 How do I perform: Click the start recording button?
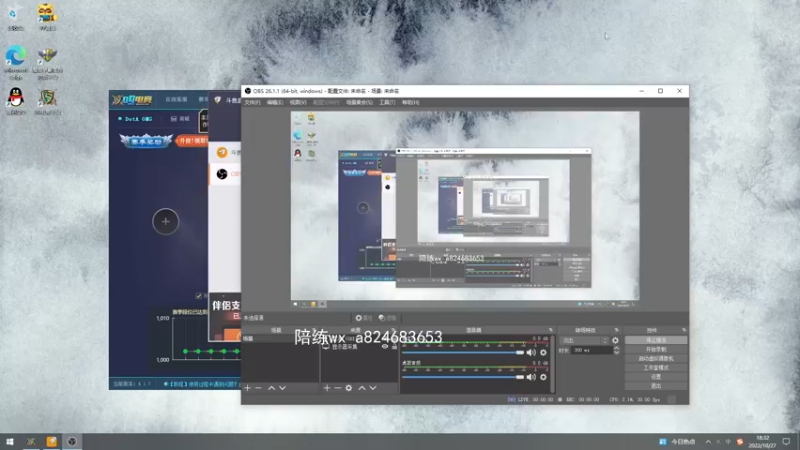(x=656, y=349)
